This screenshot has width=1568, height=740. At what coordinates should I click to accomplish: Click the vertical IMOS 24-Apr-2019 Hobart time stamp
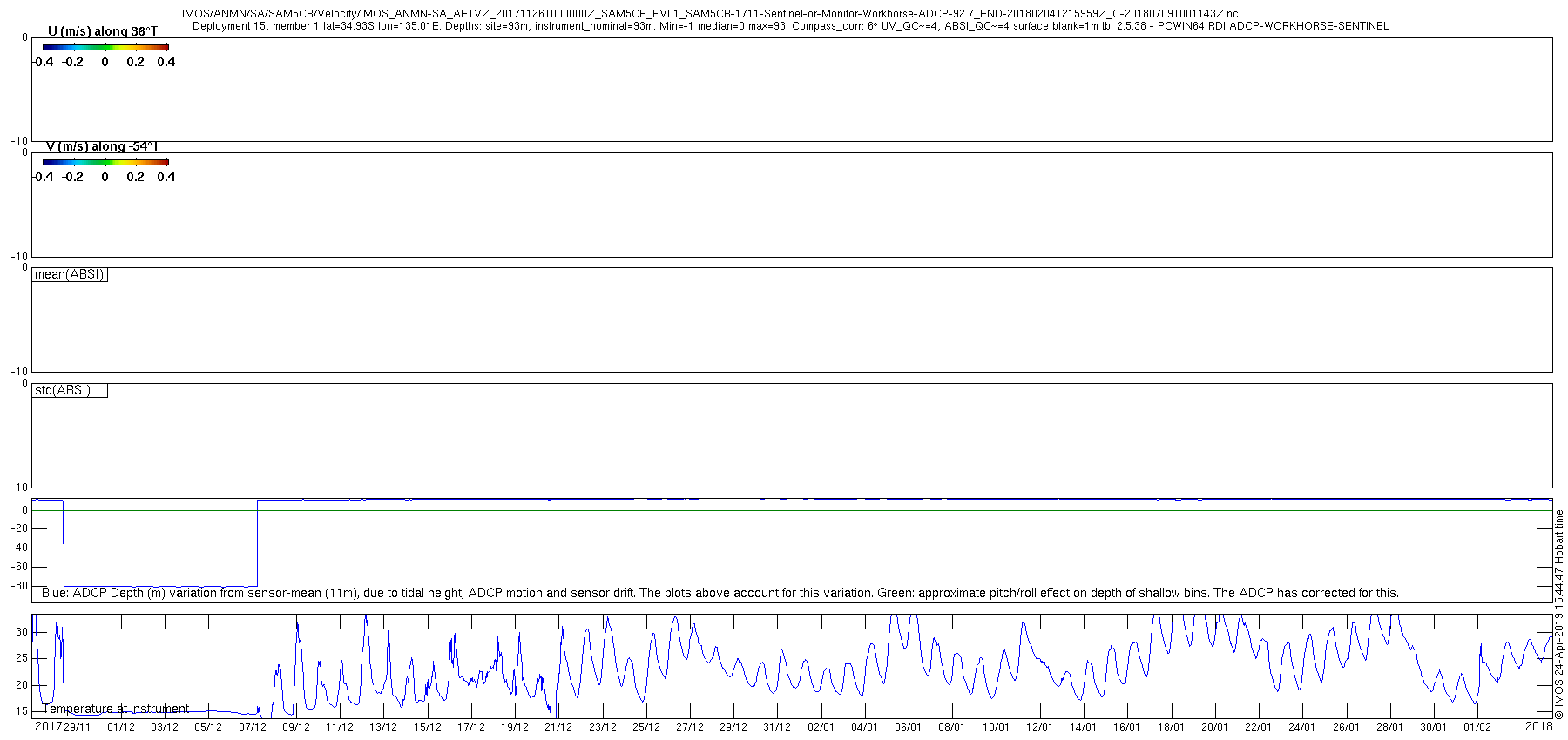click(x=1559, y=615)
